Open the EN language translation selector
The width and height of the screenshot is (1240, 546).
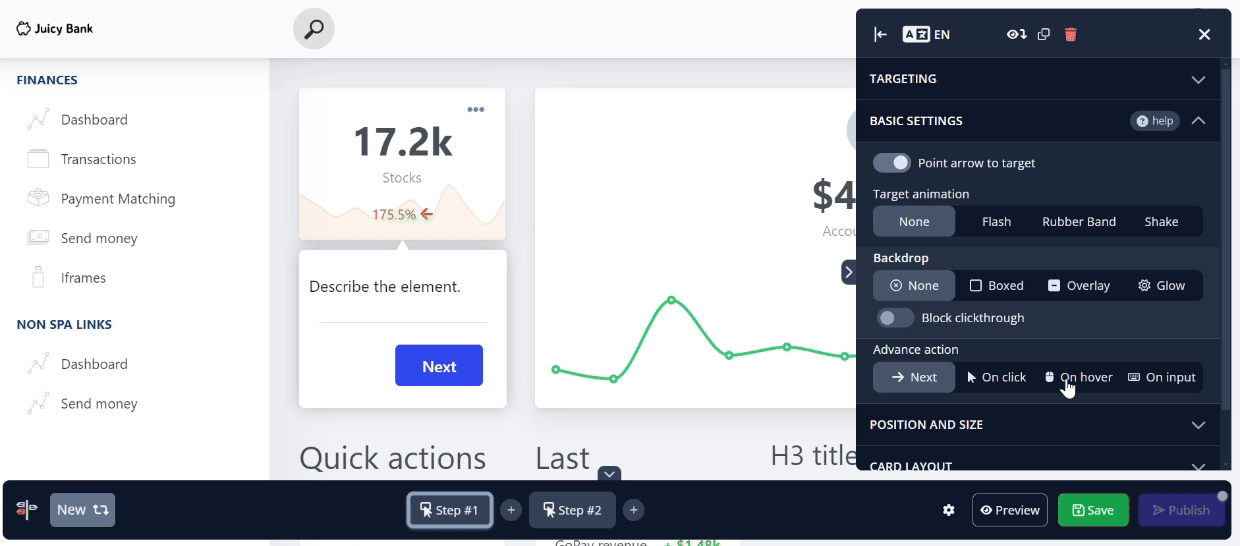click(926, 34)
